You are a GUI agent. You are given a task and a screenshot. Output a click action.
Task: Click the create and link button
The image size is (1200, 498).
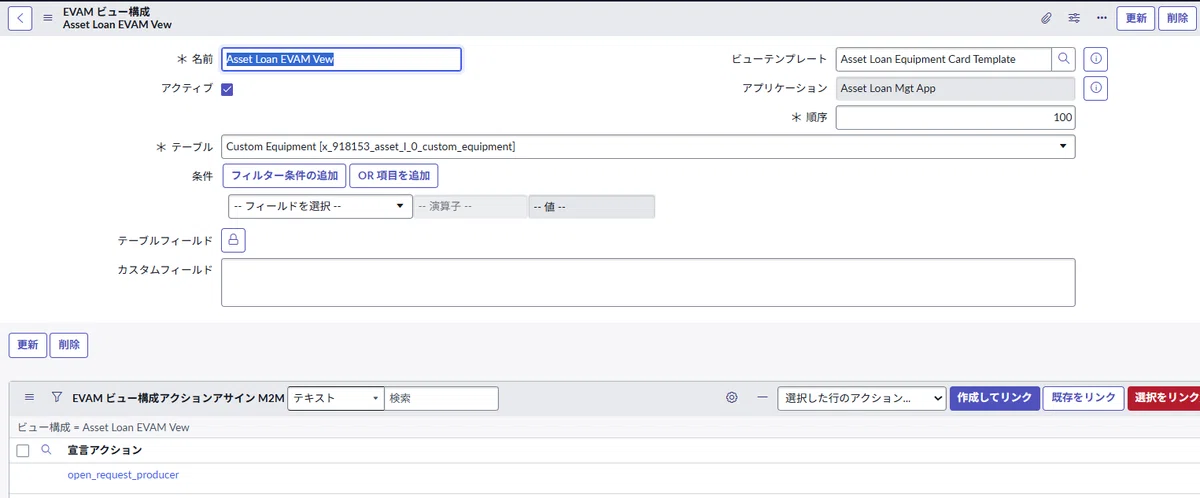[994, 398]
